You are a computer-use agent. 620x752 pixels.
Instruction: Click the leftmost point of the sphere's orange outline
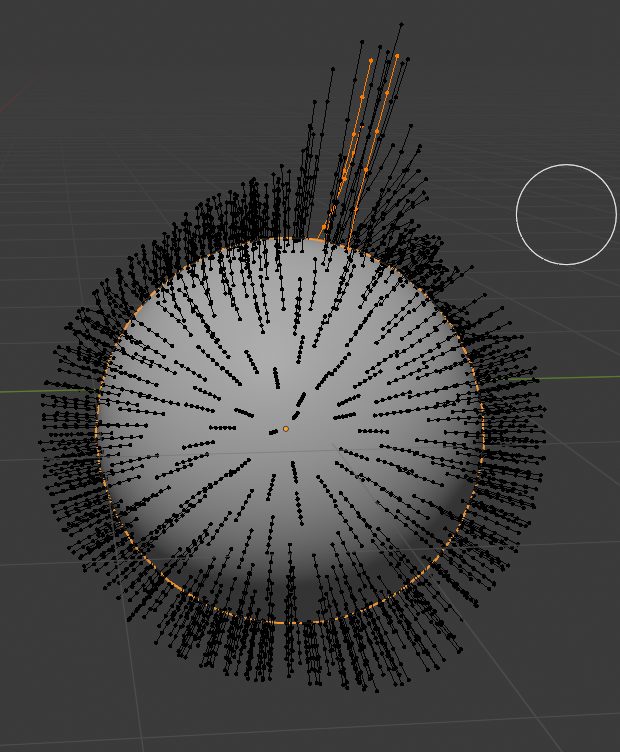[x=97, y=430]
